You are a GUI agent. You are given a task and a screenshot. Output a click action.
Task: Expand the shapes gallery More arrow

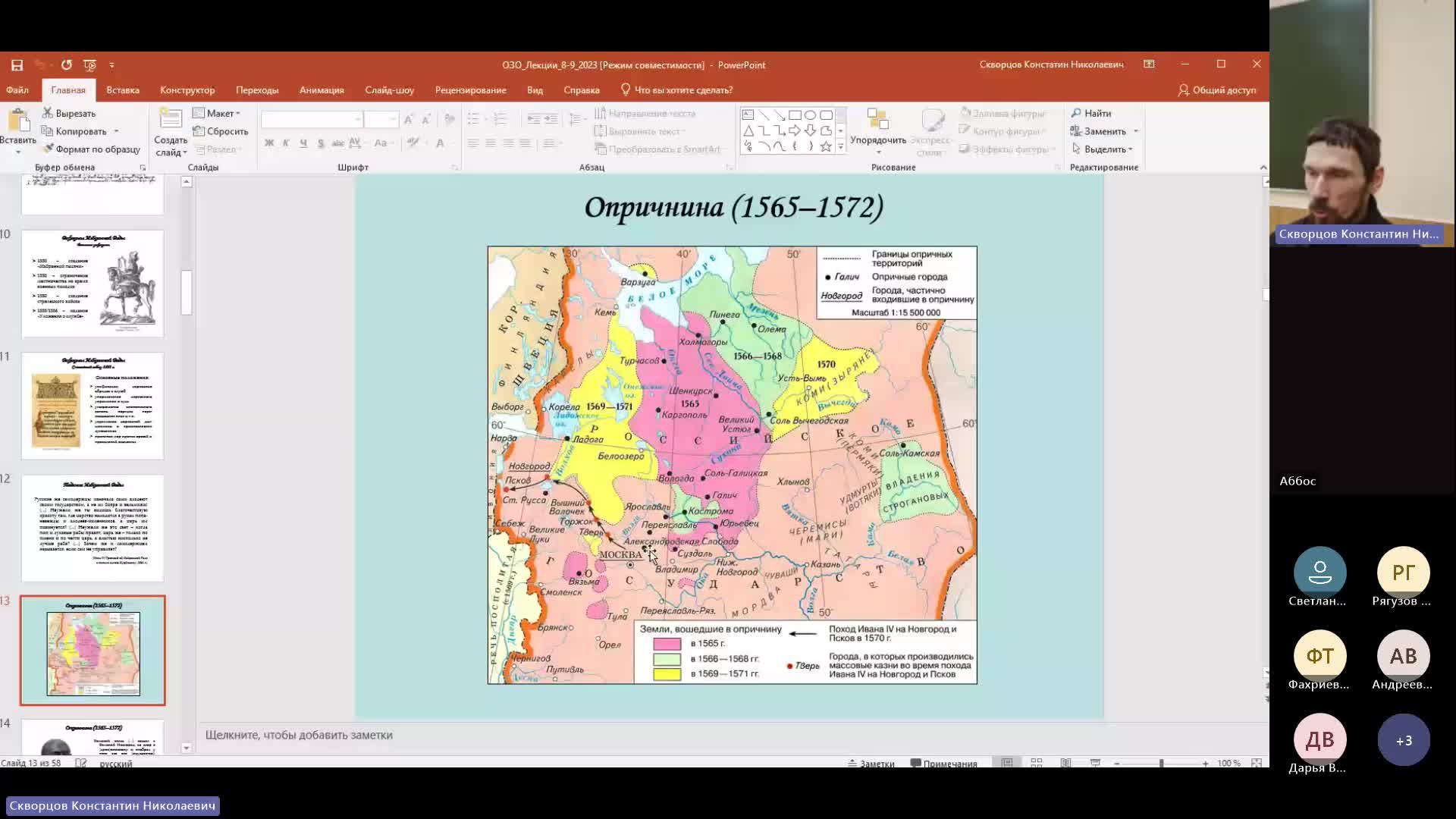840,147
